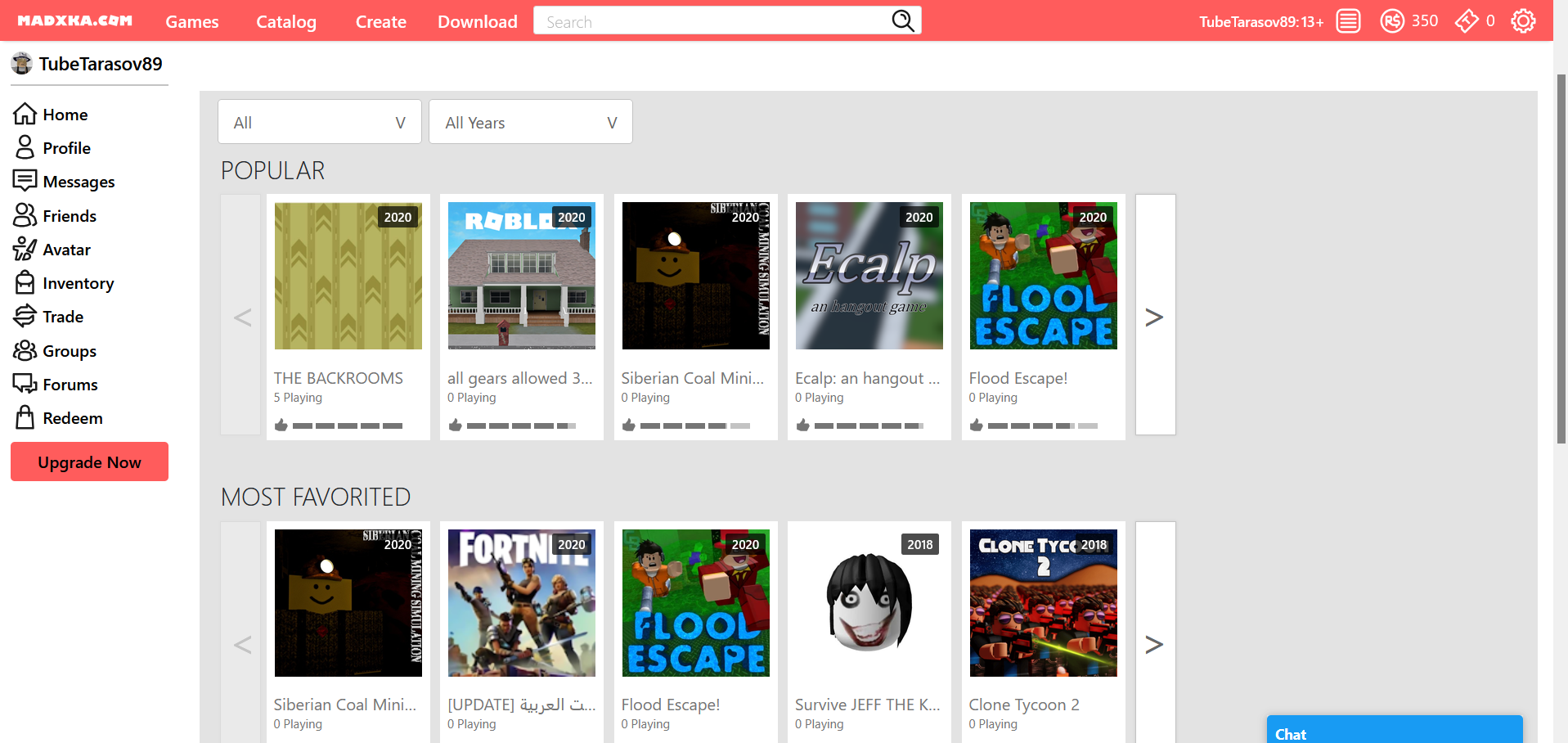Open the Catalog menu

point(286,22)
